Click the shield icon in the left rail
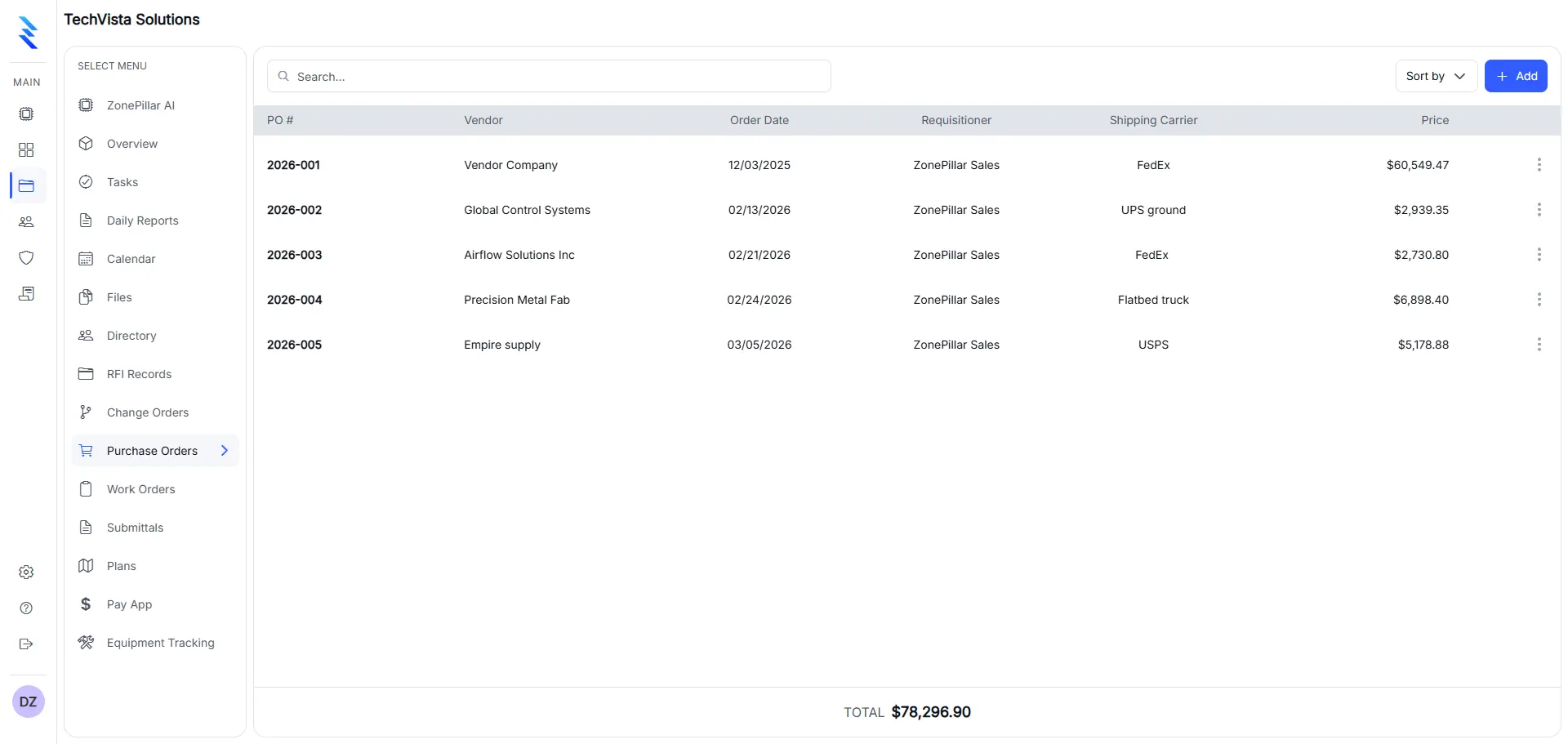This screenshot has width=1568, height=744. pyautogui.click(x=26, y=257)
